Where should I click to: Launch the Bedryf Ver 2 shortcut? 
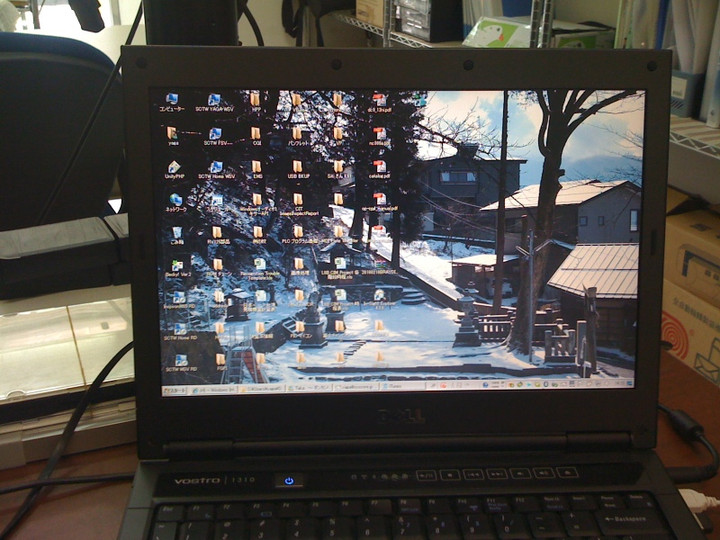point(178,268)
